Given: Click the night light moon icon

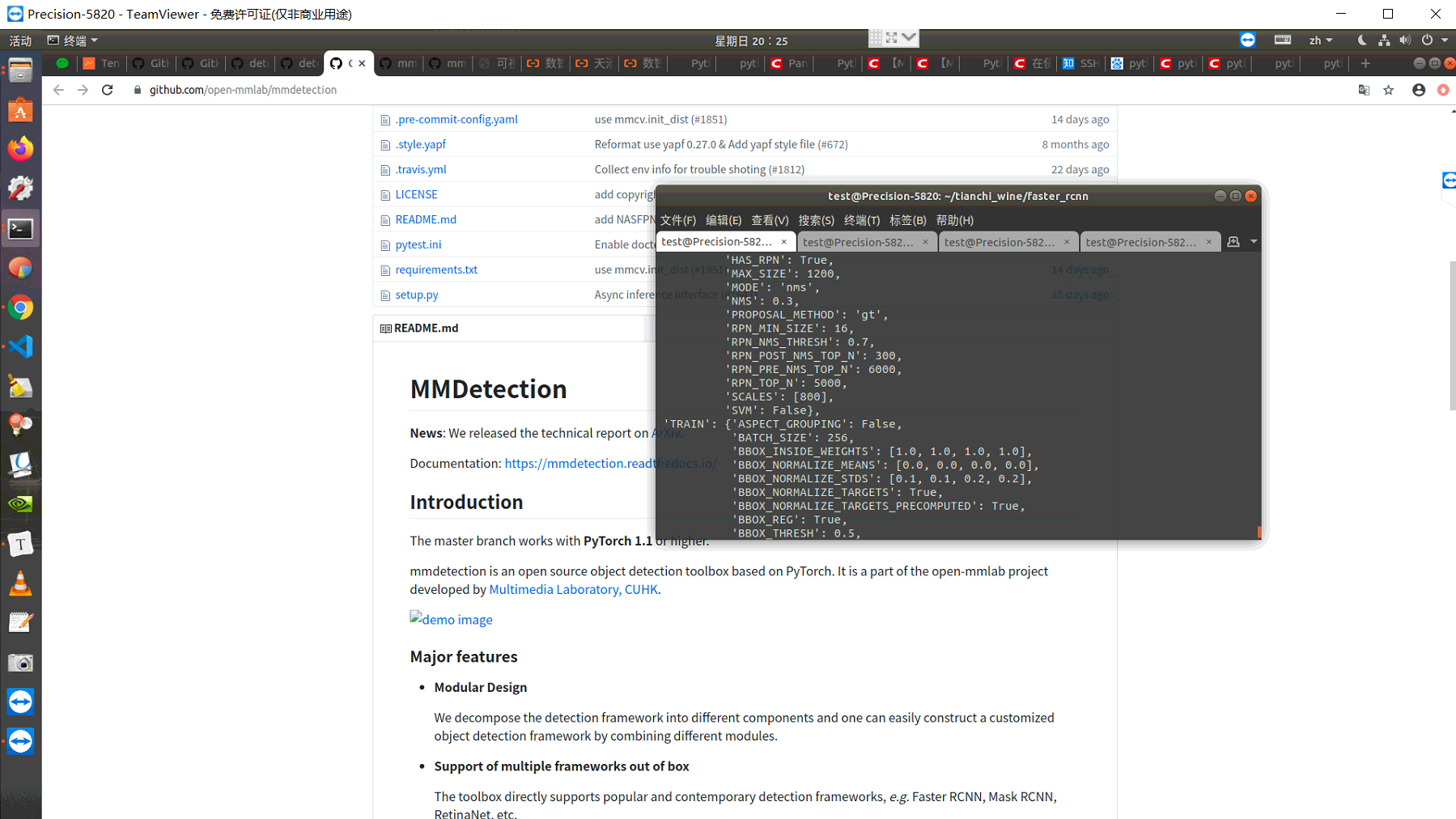Looking at the screenshot, I should (1362, 40).
